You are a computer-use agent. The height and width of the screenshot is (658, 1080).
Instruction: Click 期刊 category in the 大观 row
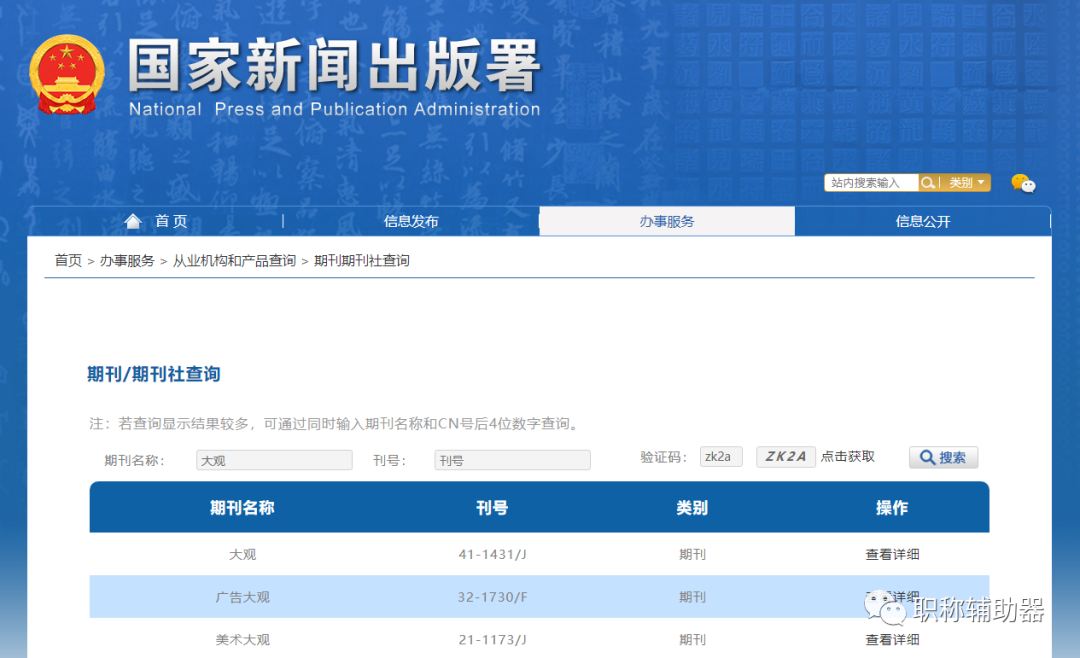pos(692,555)
